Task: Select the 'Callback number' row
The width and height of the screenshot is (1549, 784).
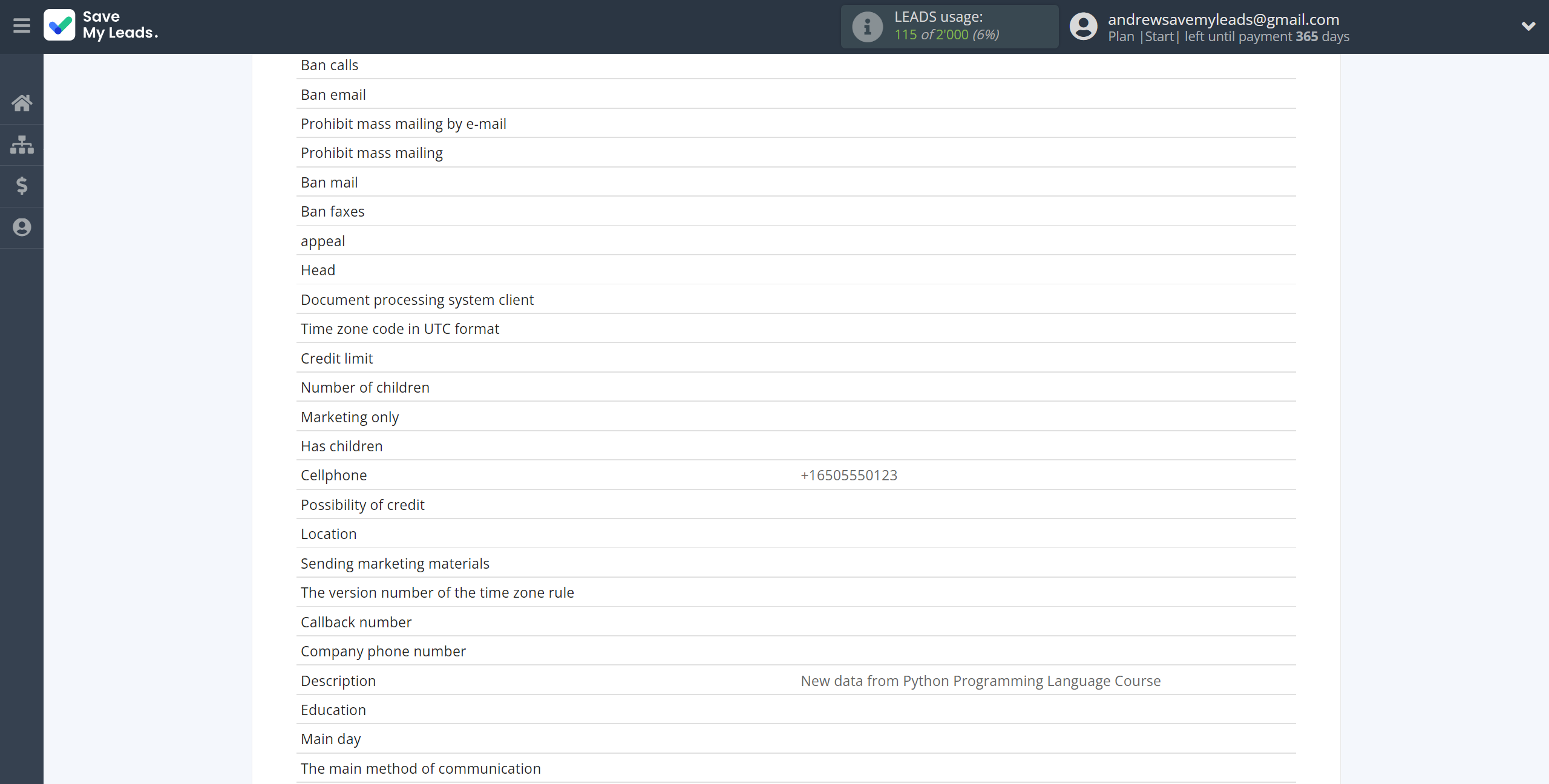Action: [x=796, y=622]
